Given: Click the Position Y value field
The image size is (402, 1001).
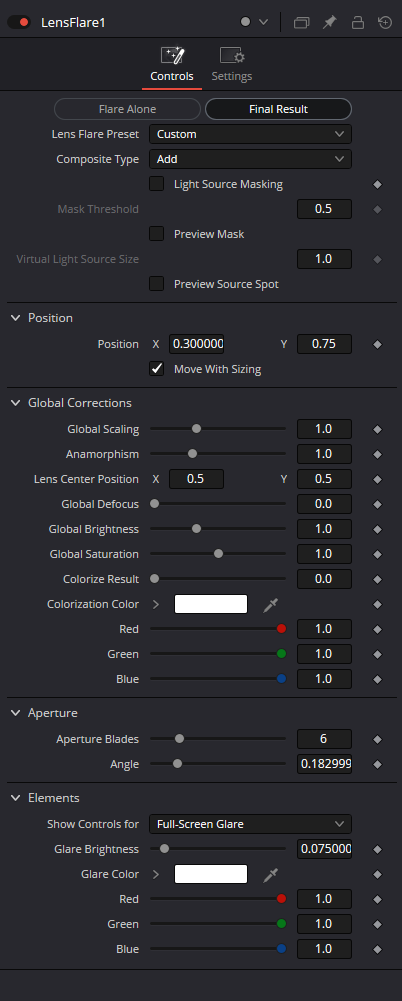Looking at the screenshot, I should (x=324, y=343).
